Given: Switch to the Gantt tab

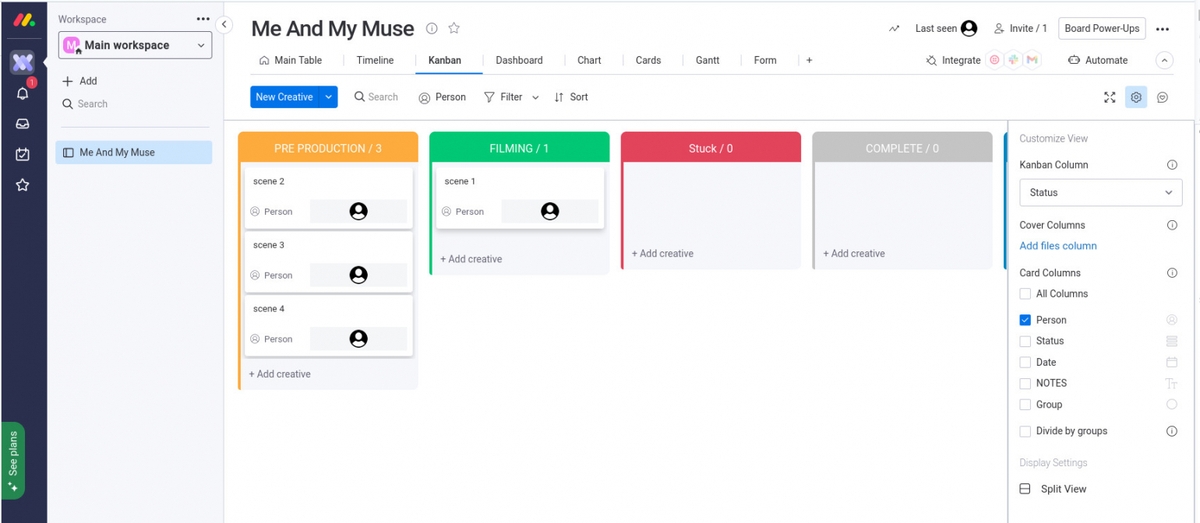Looking at the screenshot, I should pyautogui.click(x=707, y=60).
